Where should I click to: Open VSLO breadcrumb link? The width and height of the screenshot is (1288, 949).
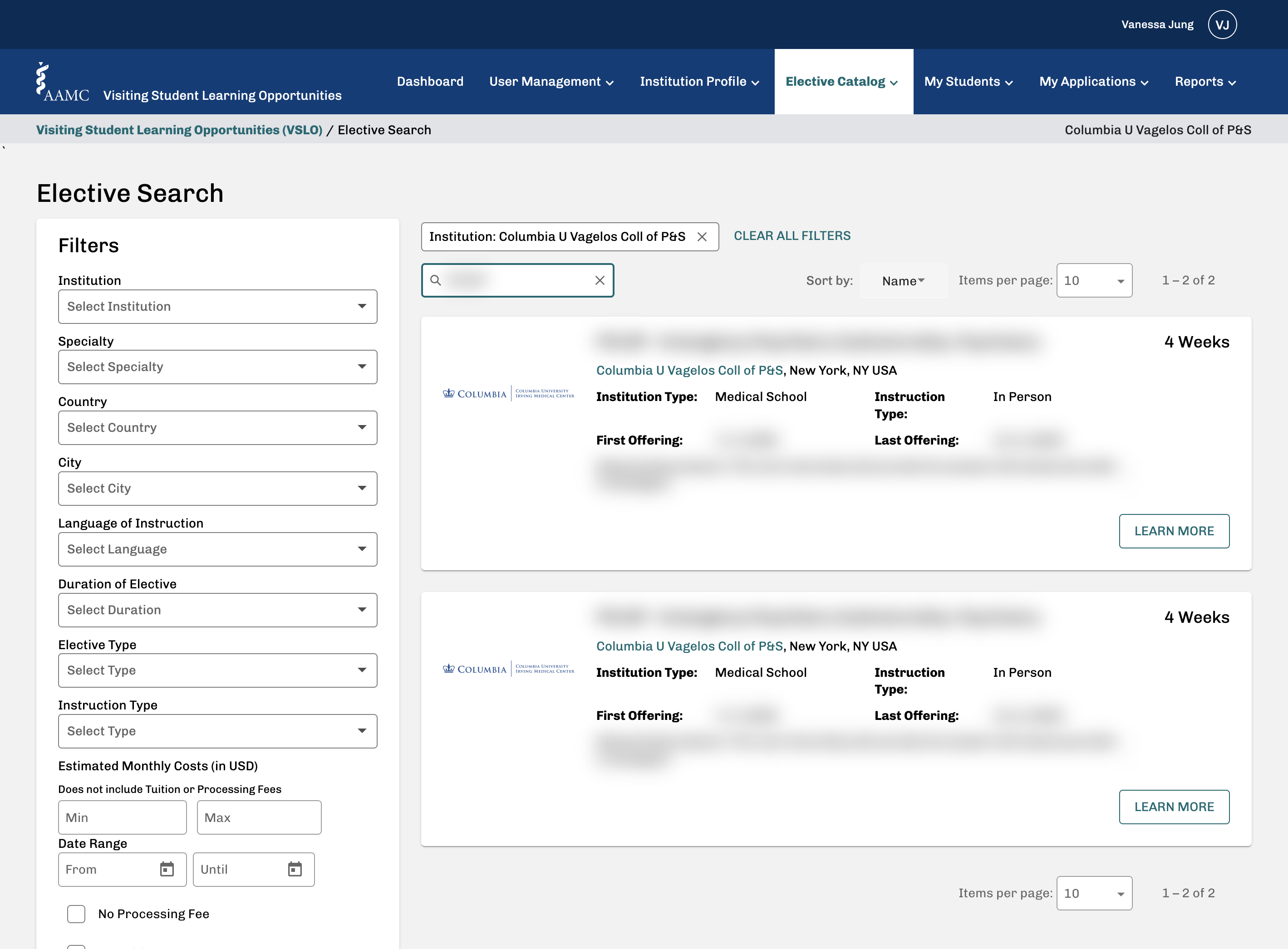click(179, 130)
